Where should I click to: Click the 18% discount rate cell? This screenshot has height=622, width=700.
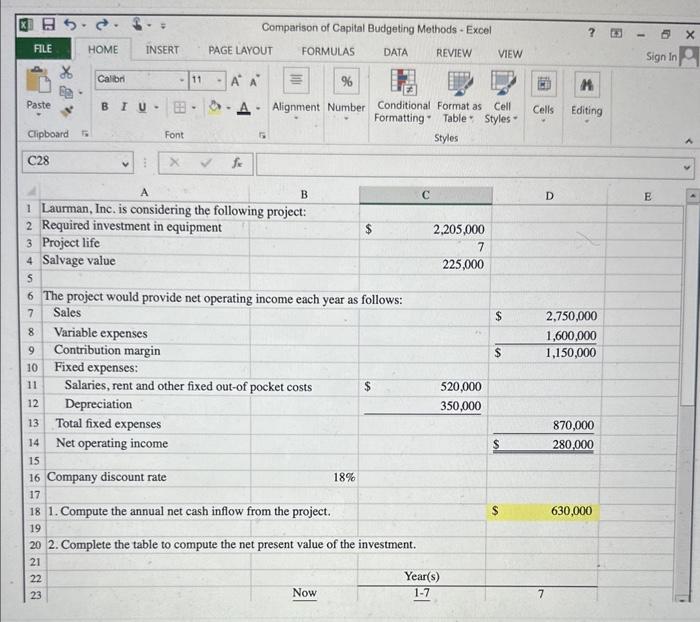(x=304, y=477)
